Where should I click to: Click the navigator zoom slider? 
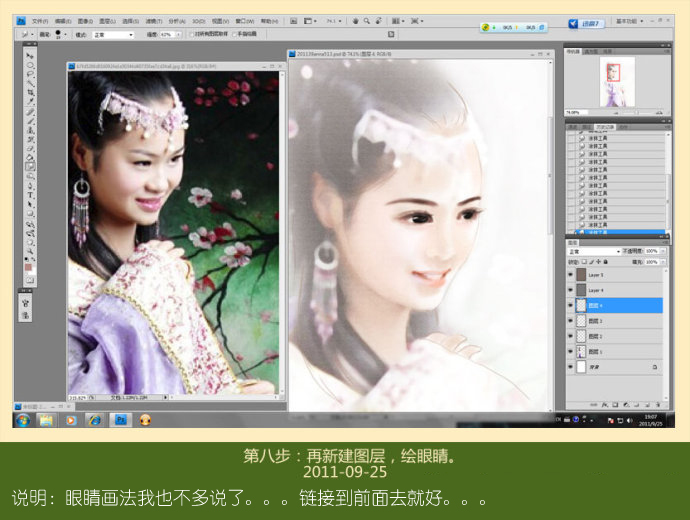[636, 113]
